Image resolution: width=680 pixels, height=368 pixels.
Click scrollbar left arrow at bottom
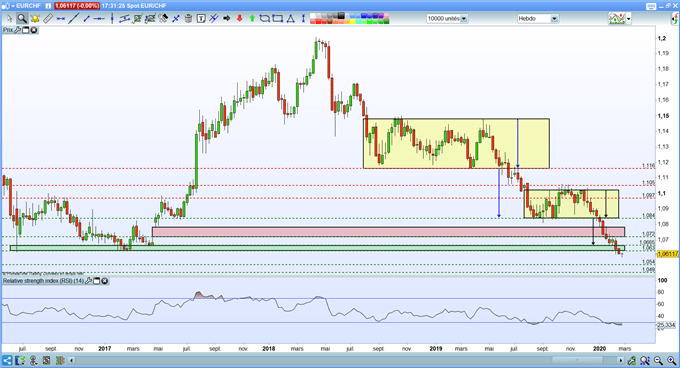tap(72, 360)
